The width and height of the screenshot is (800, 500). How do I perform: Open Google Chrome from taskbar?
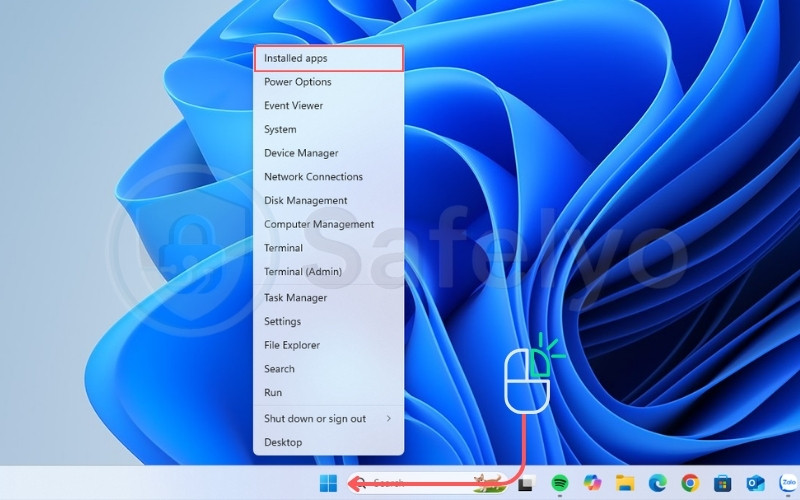click(x=690, y=483)
